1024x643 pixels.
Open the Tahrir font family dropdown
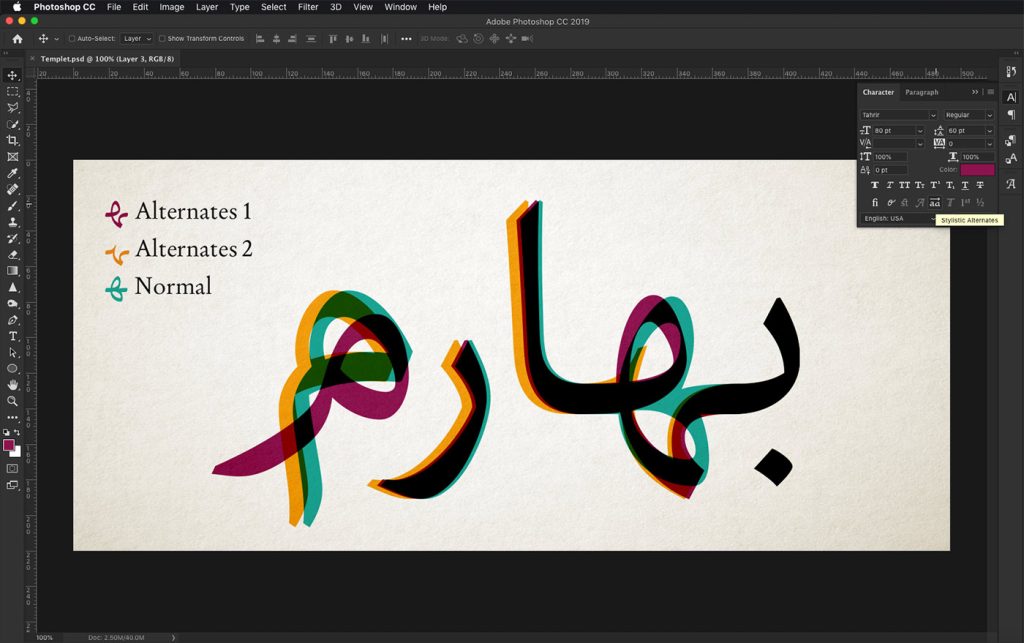[x=898, y=115]
